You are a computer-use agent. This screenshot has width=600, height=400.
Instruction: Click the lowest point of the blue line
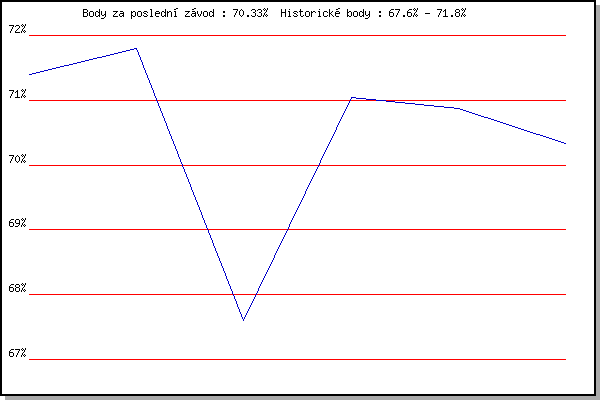[x=243, y=320]
